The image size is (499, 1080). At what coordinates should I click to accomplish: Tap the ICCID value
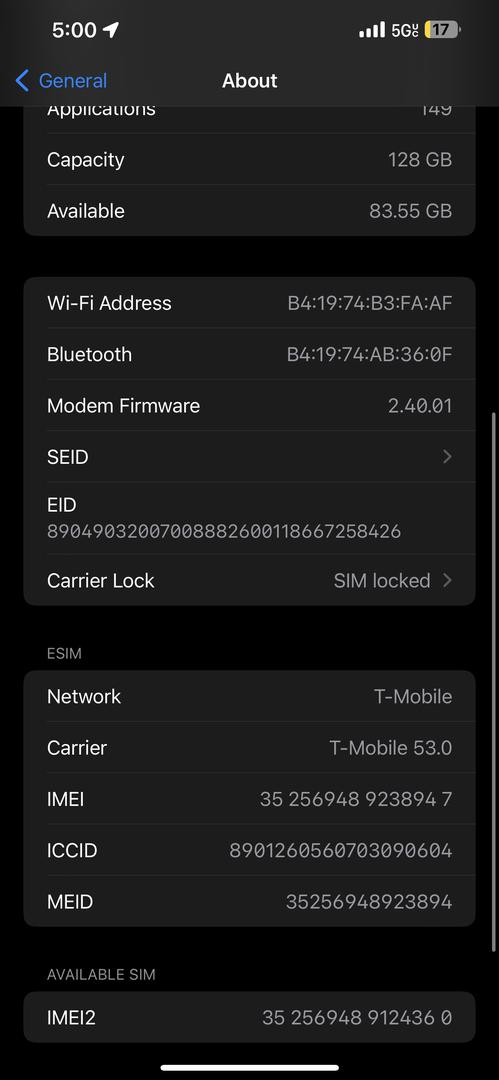(341, 851)
